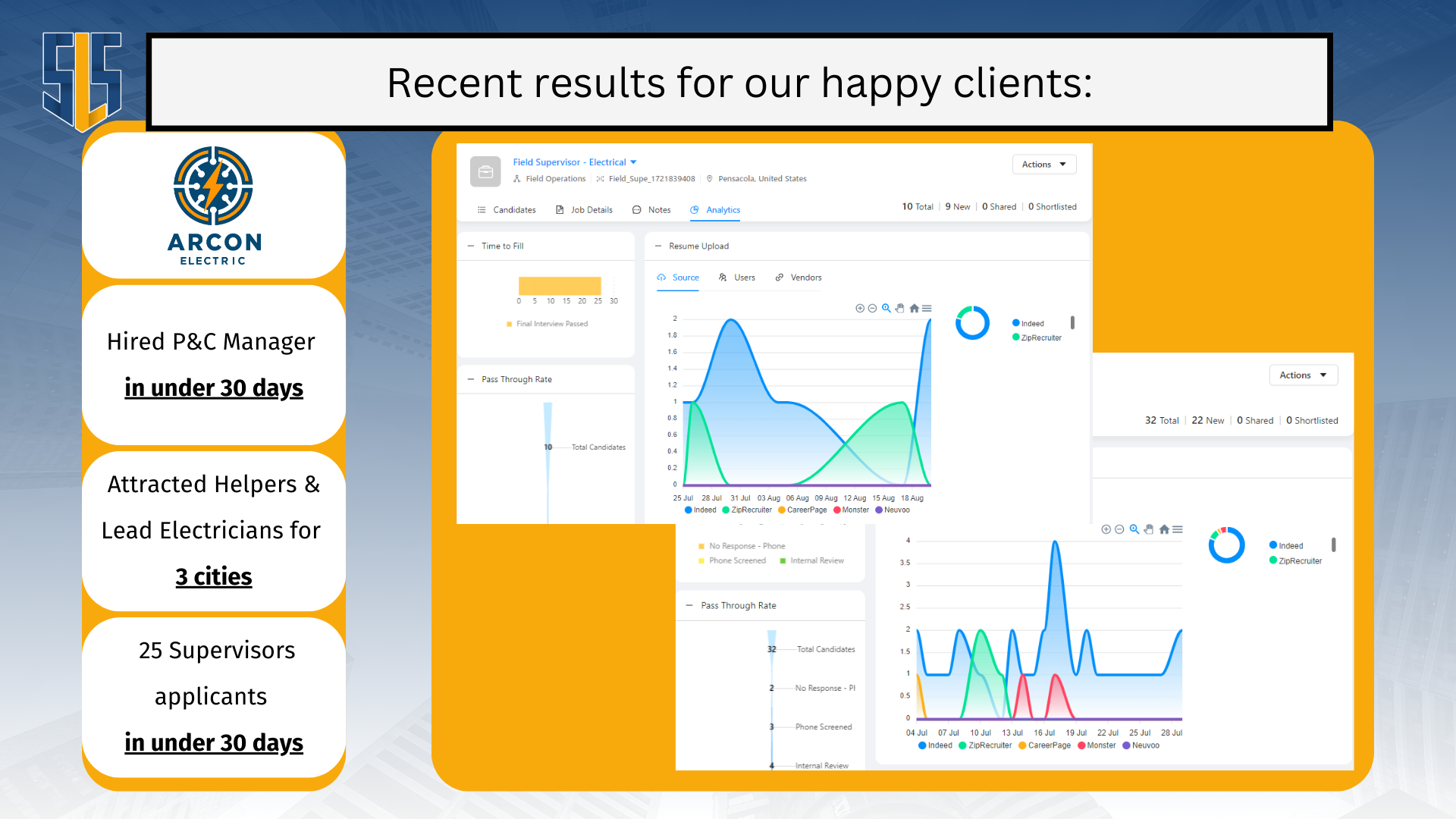Expand the Resume Upload section
Viewport: 1456px width, 819px height.
click(661, 246)
